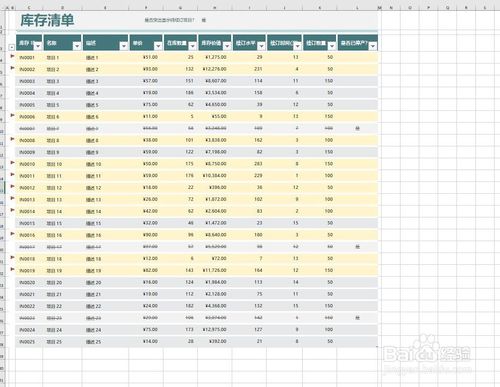Select the name cell 项目 2
The image size is (500, 387).
click(x=62, y=69)
